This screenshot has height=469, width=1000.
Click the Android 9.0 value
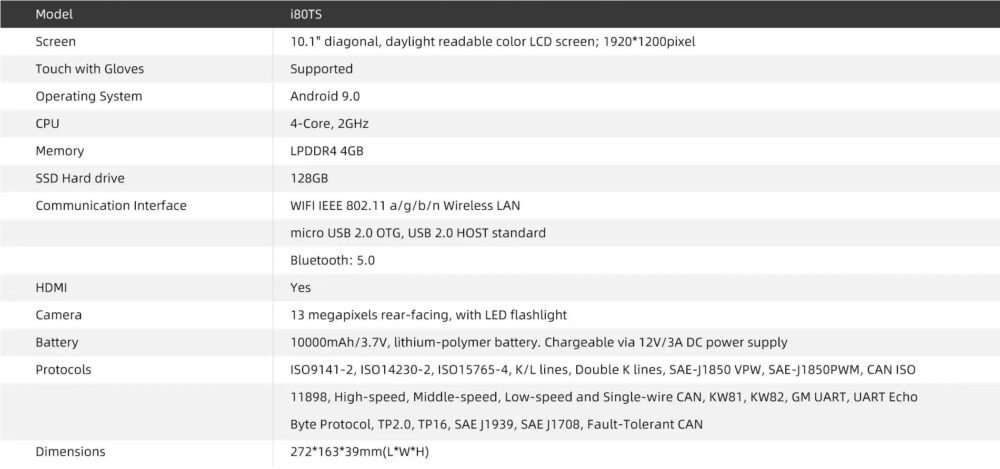[x=324, y=96]
